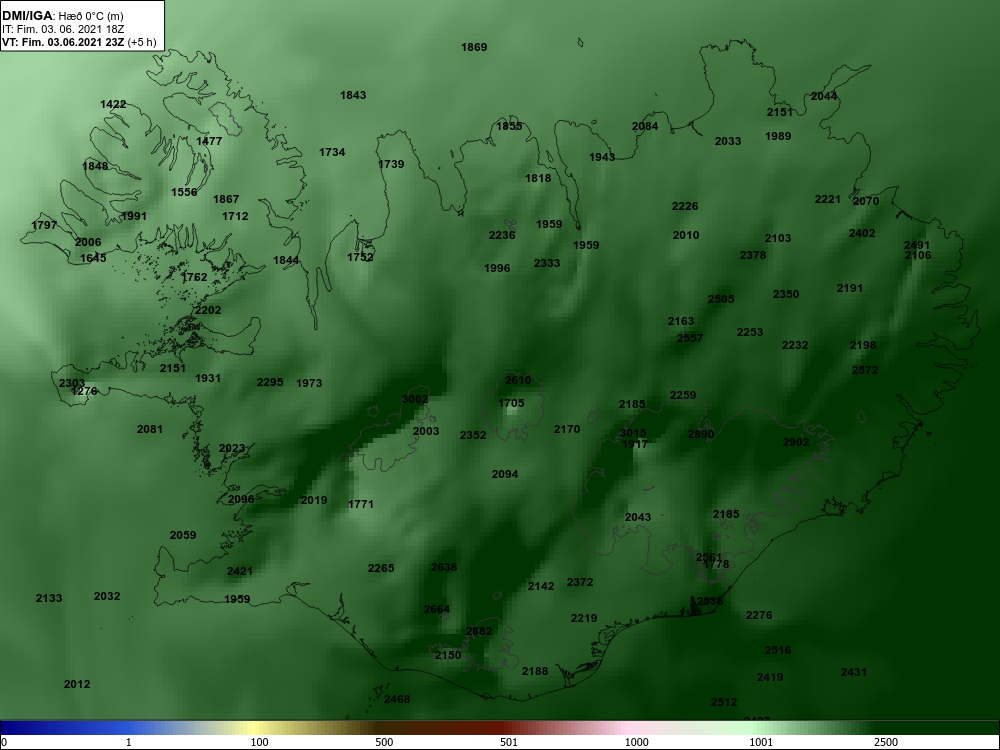Click the map value 2378
The image size is (1000, 750).
pos(753,255)
